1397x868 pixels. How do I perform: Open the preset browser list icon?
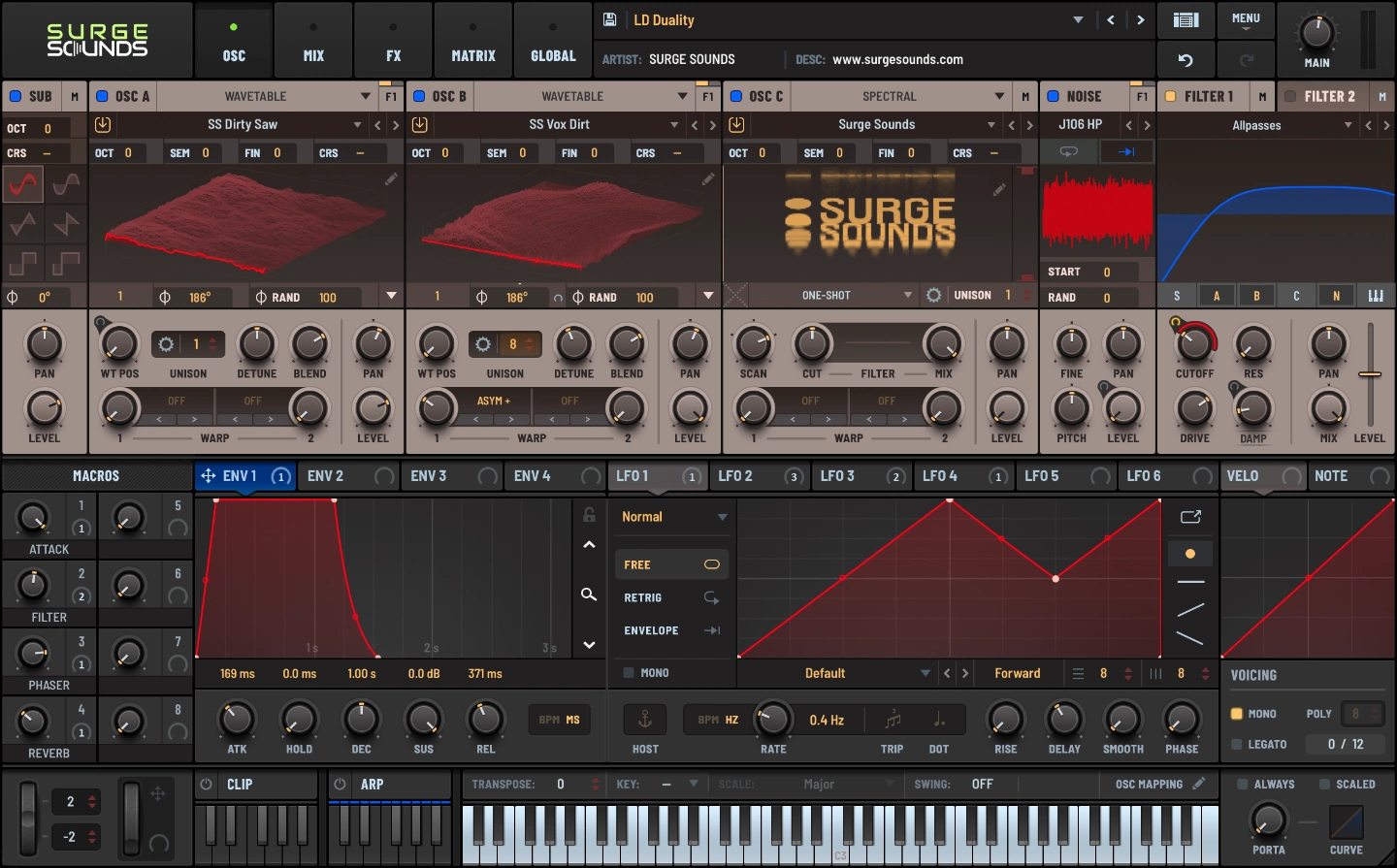point(1186,19)
